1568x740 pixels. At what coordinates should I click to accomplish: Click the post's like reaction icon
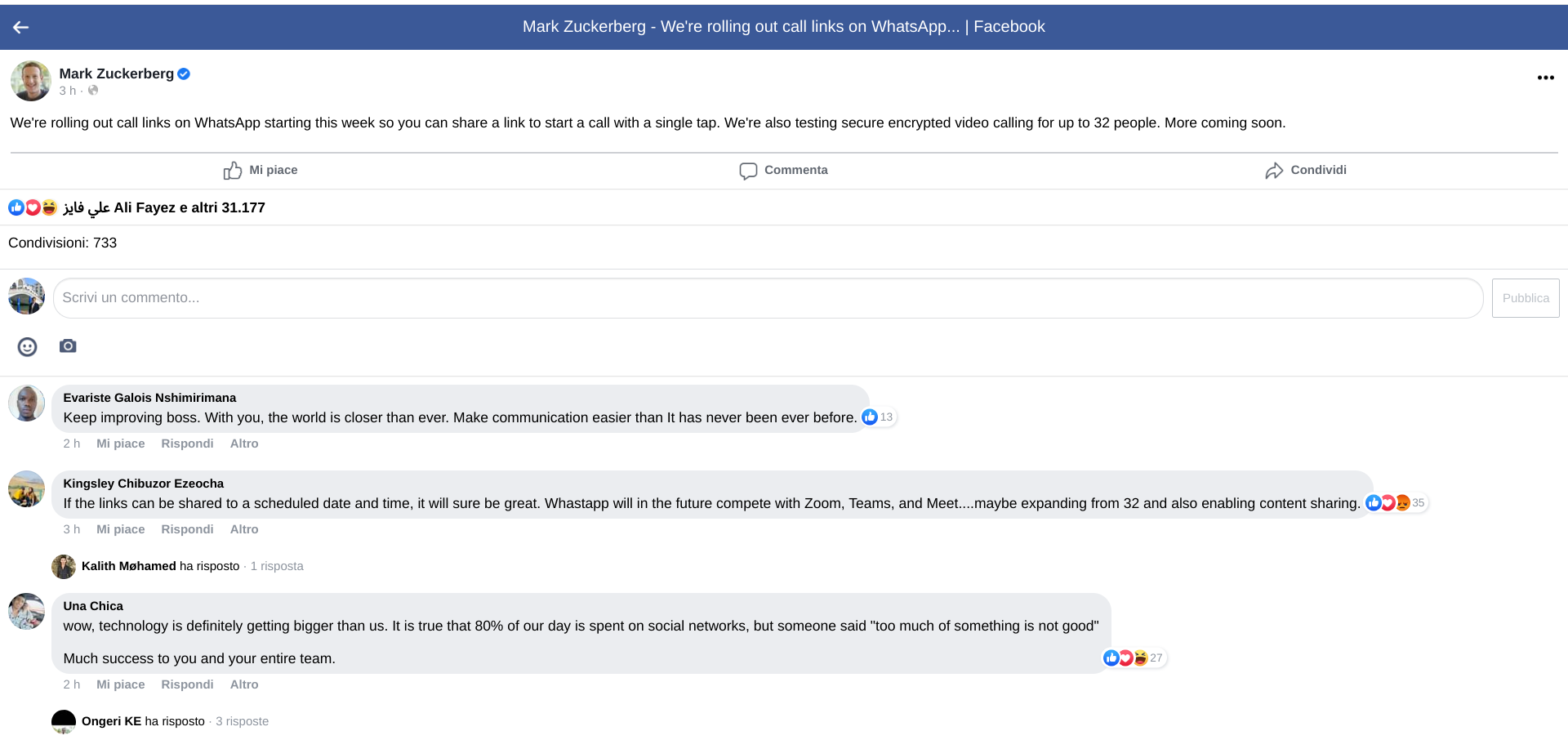tap(16, 207)
